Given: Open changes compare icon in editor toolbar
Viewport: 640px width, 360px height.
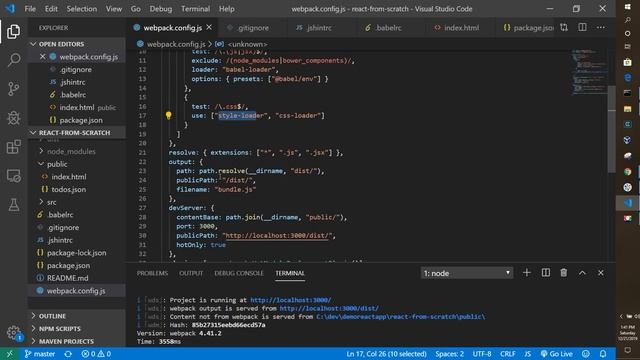Looking at the screenshot, I should tap(564, 27).
